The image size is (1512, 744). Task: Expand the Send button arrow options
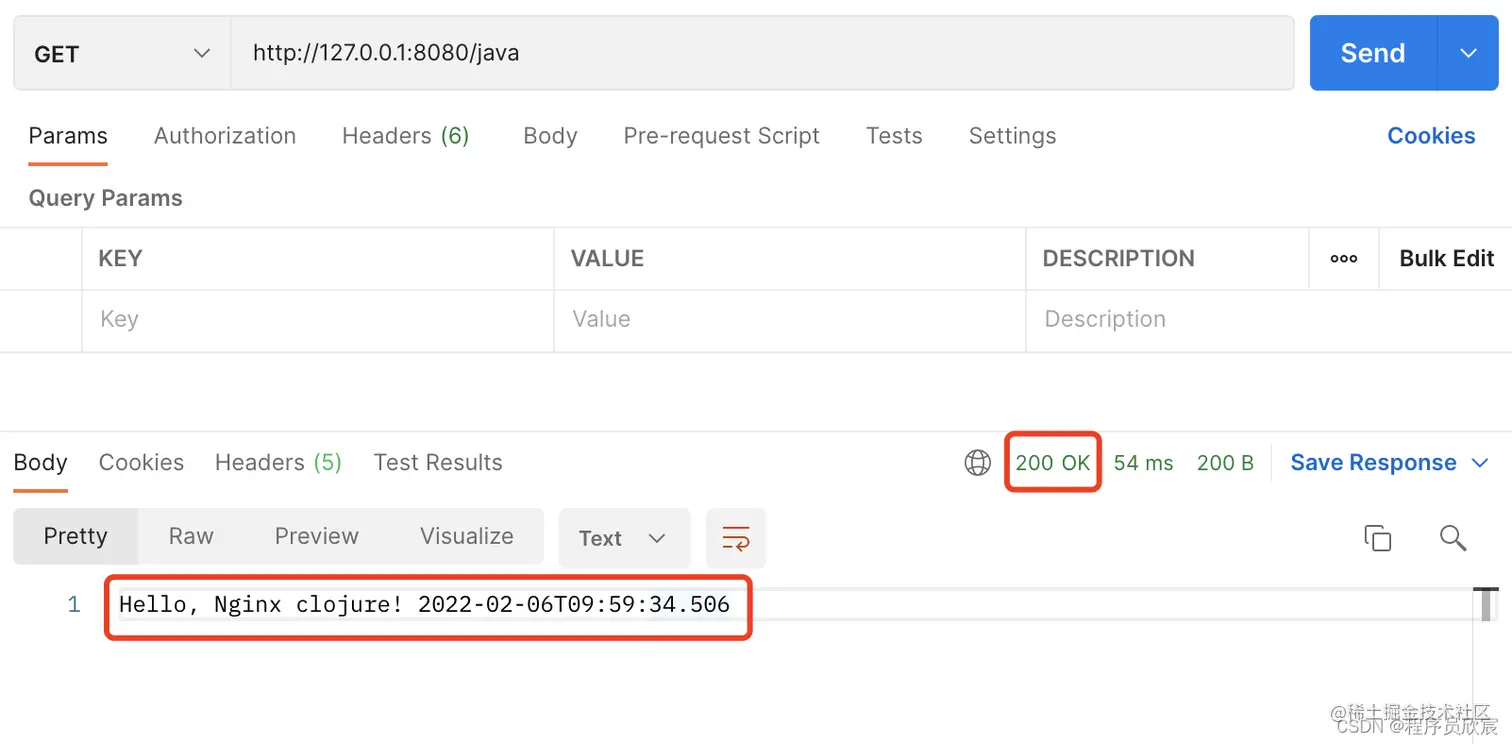(1468, 53)
